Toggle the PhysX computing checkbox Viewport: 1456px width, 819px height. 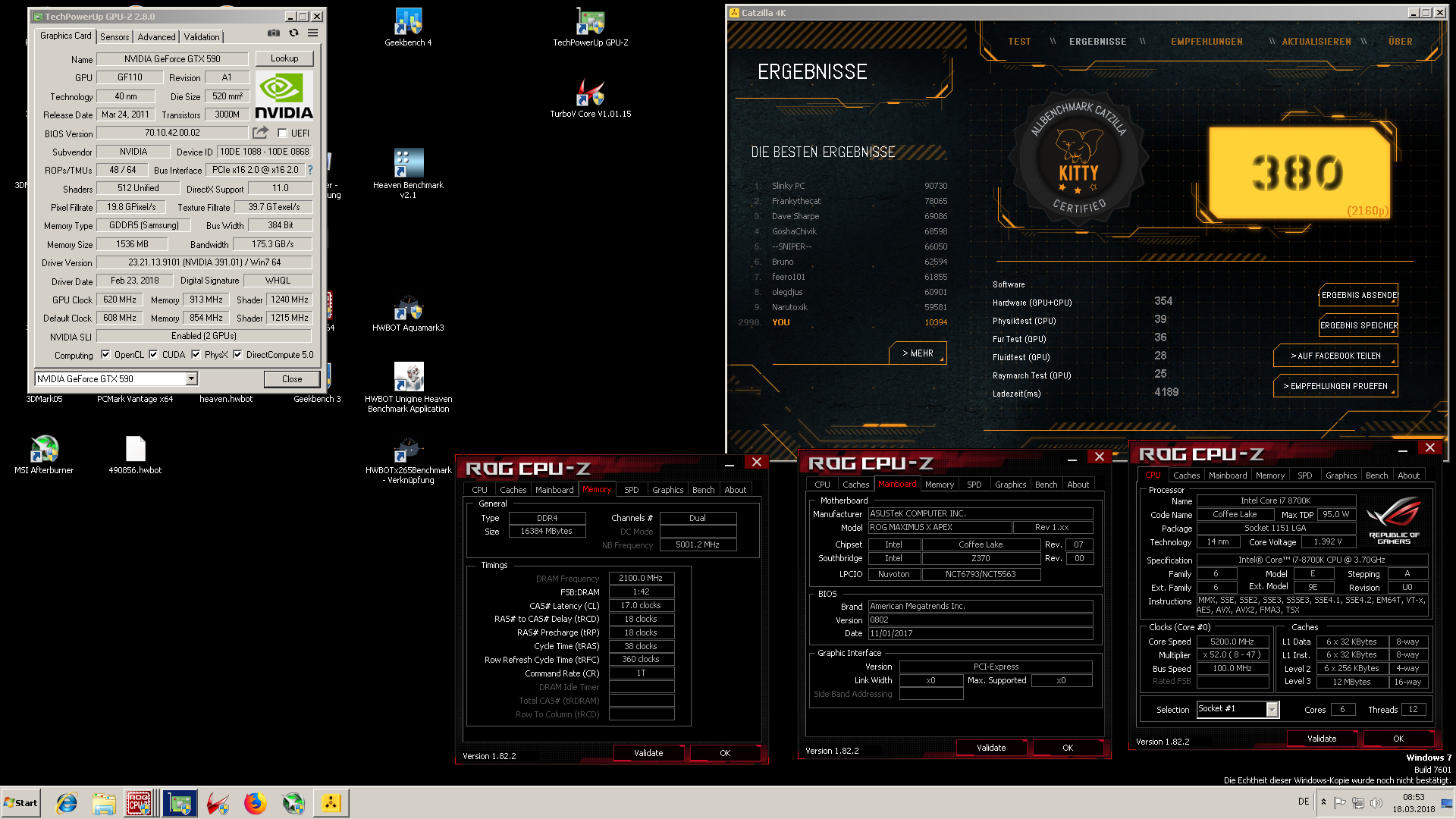pyautogui.click(x=196, y=354)
